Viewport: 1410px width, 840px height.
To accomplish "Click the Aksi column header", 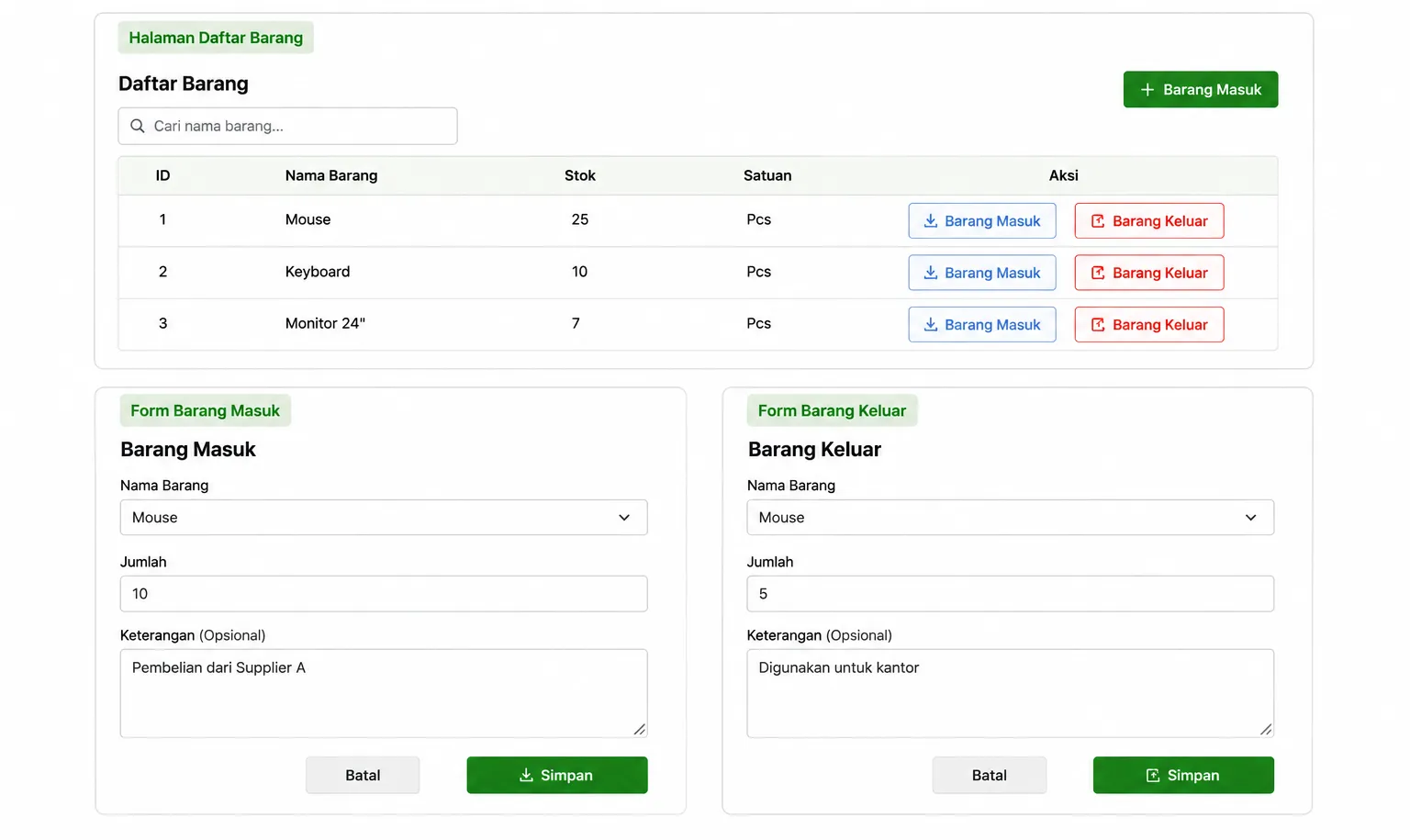I will tap(1064, 175).
